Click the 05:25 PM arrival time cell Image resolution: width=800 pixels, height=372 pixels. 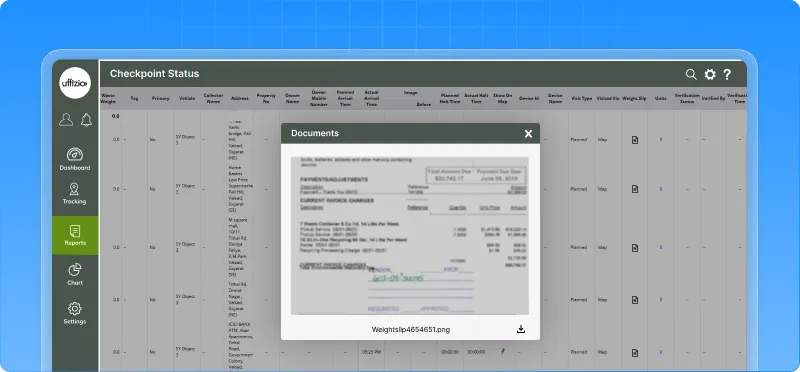[371, 352]
